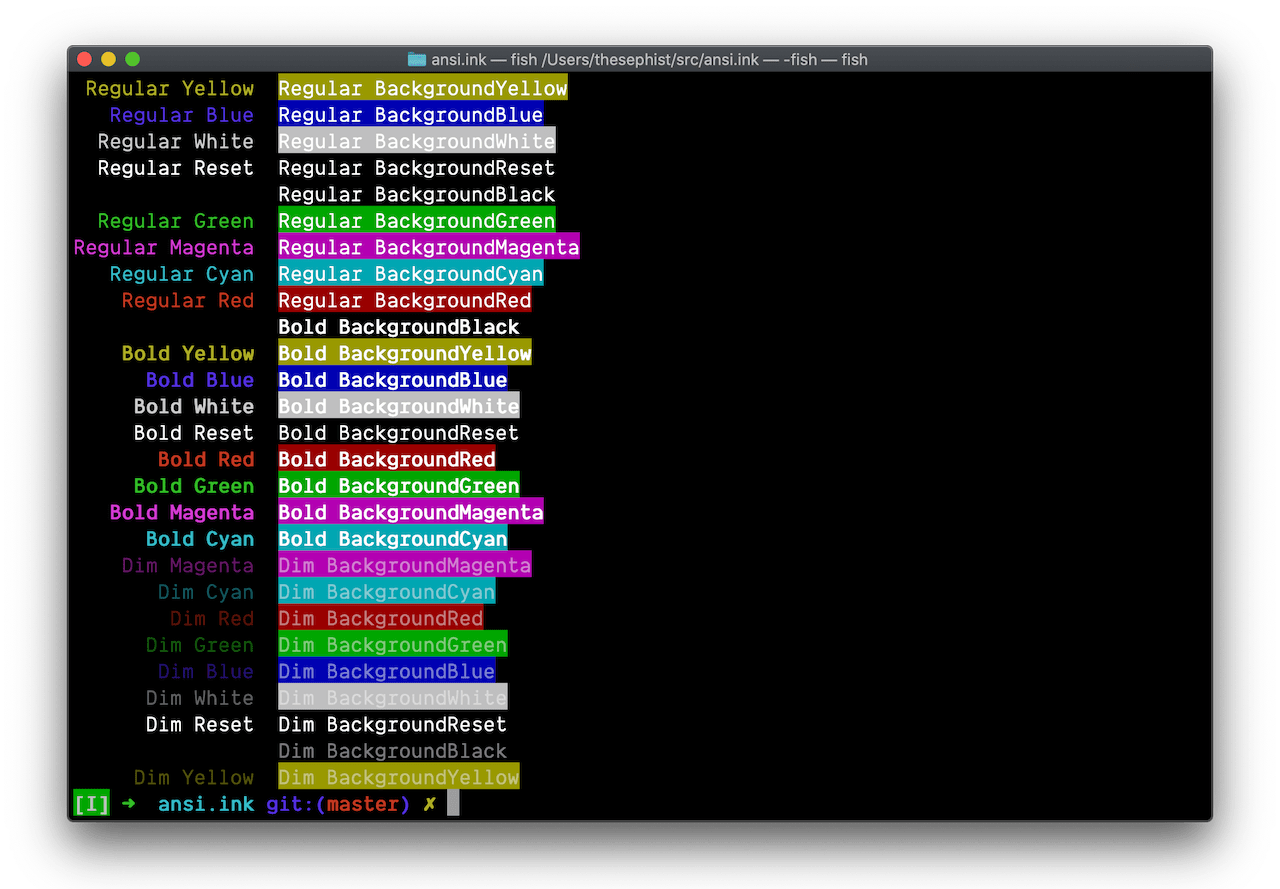Click the Bold BackgroundBlue highlighted text
This screenshot has width=1280, height=889.
click(393, 380)
